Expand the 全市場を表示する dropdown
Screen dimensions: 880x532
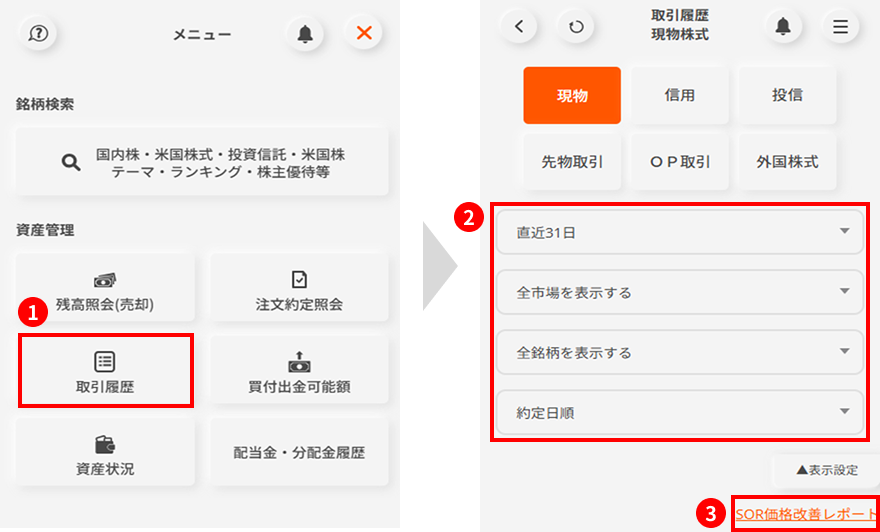pos(679,293)
